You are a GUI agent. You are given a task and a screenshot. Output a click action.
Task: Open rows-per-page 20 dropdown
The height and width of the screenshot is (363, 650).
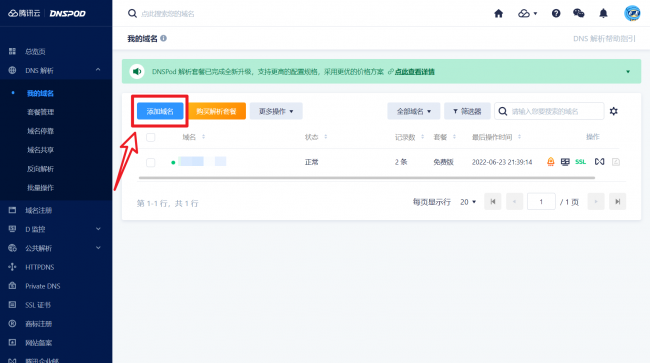click(x=468, y=202)
